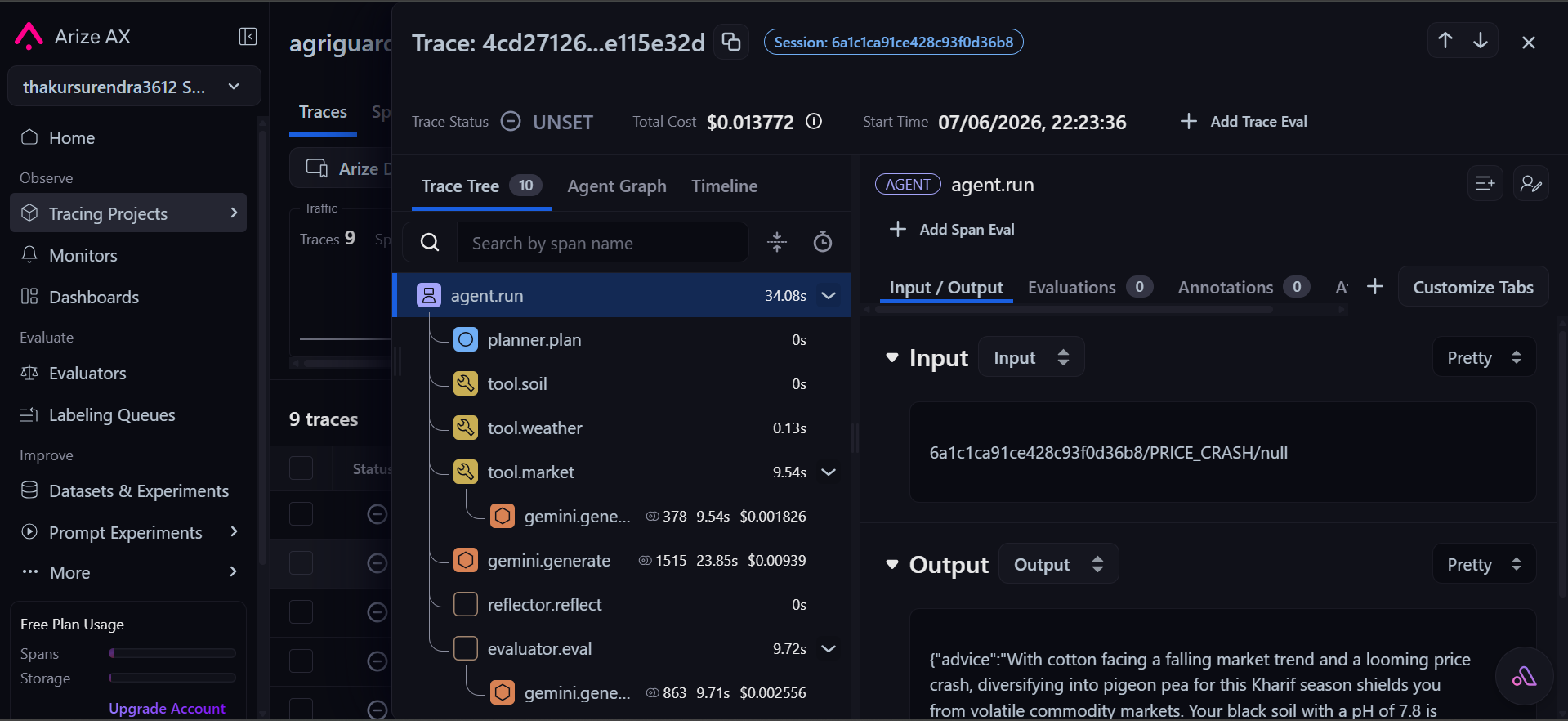Screen dimensions: 1568x721
Task: Switch to Agent Graph tab
Action: 617,186
